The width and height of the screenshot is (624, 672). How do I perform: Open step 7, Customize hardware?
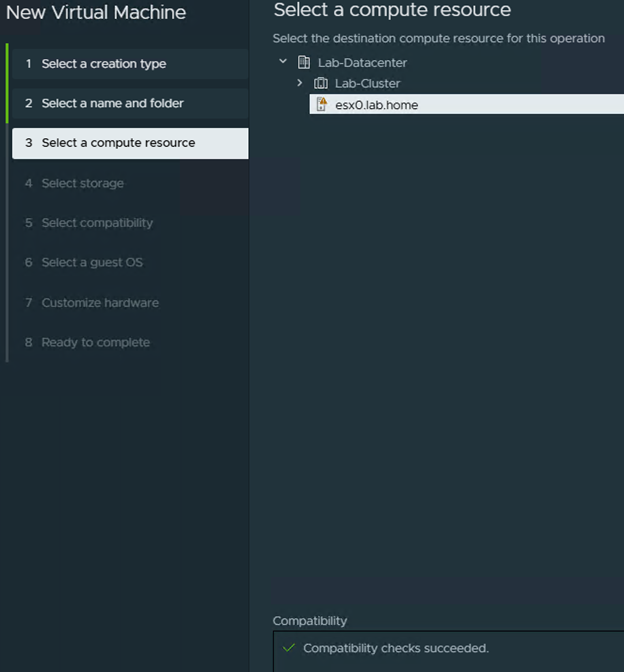tap(100, 302)
